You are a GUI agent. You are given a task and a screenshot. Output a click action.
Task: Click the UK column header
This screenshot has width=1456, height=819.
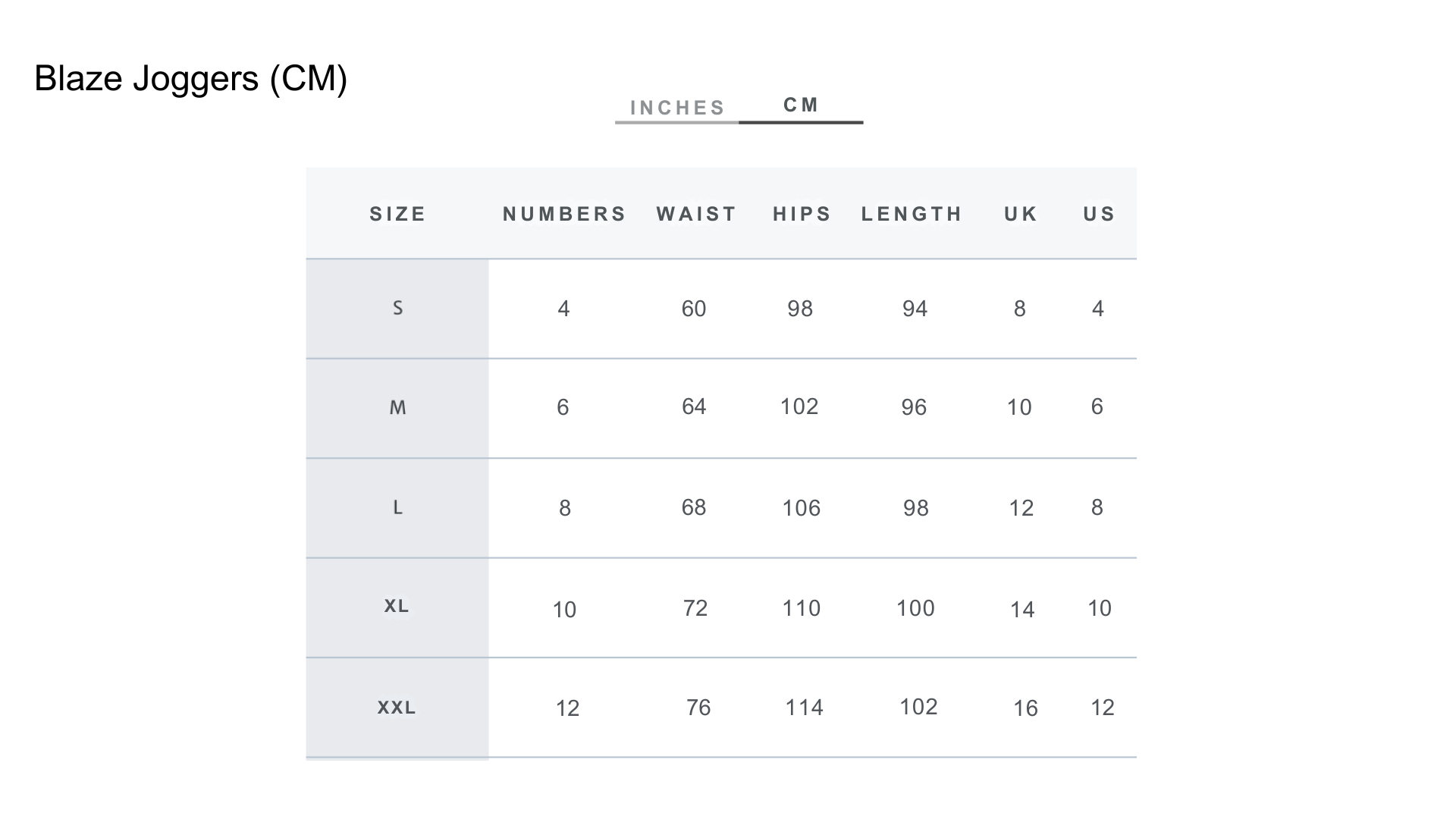1021,214
